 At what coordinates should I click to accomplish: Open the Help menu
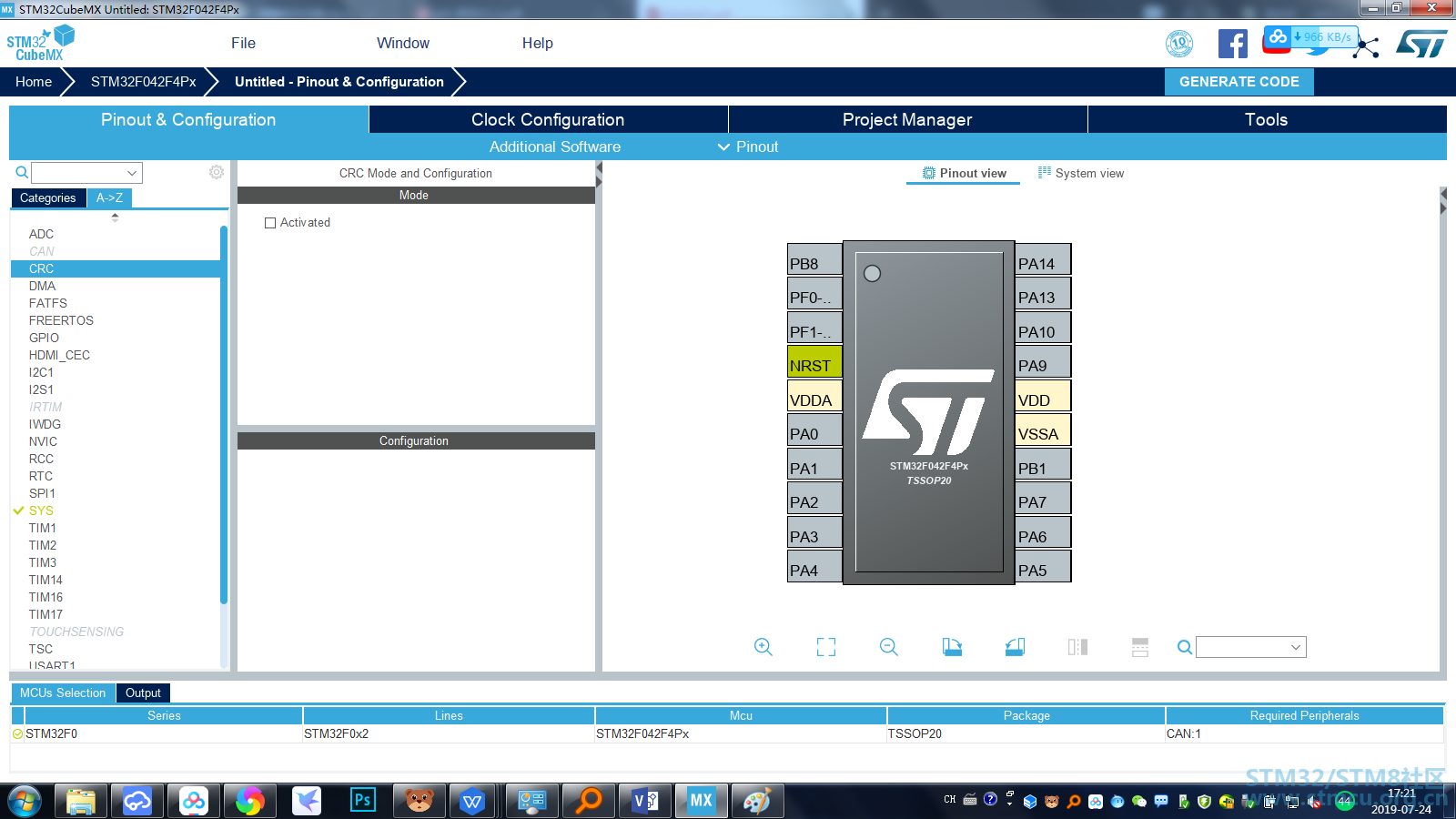coord(538,43)
